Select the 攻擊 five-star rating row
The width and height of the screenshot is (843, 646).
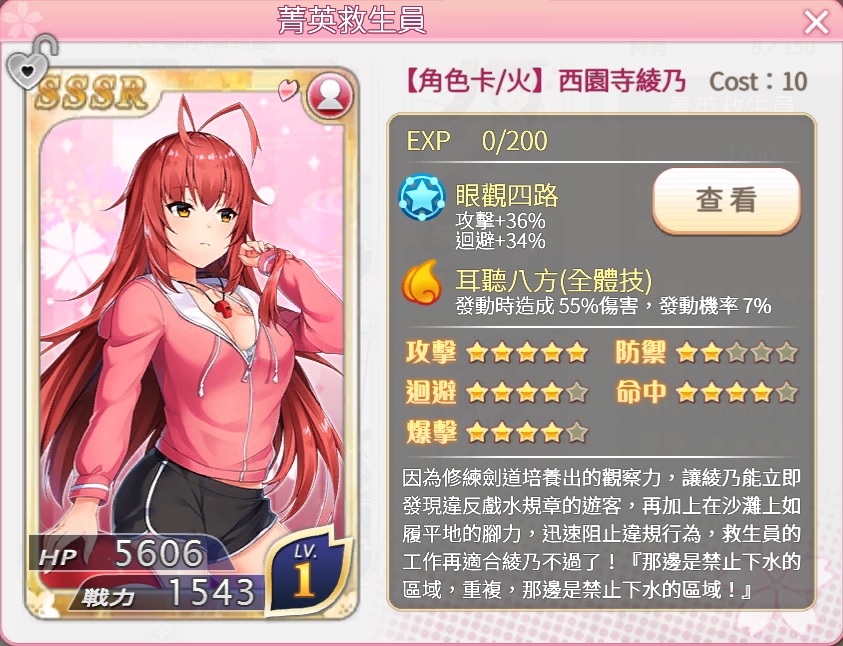click(497, 353)
